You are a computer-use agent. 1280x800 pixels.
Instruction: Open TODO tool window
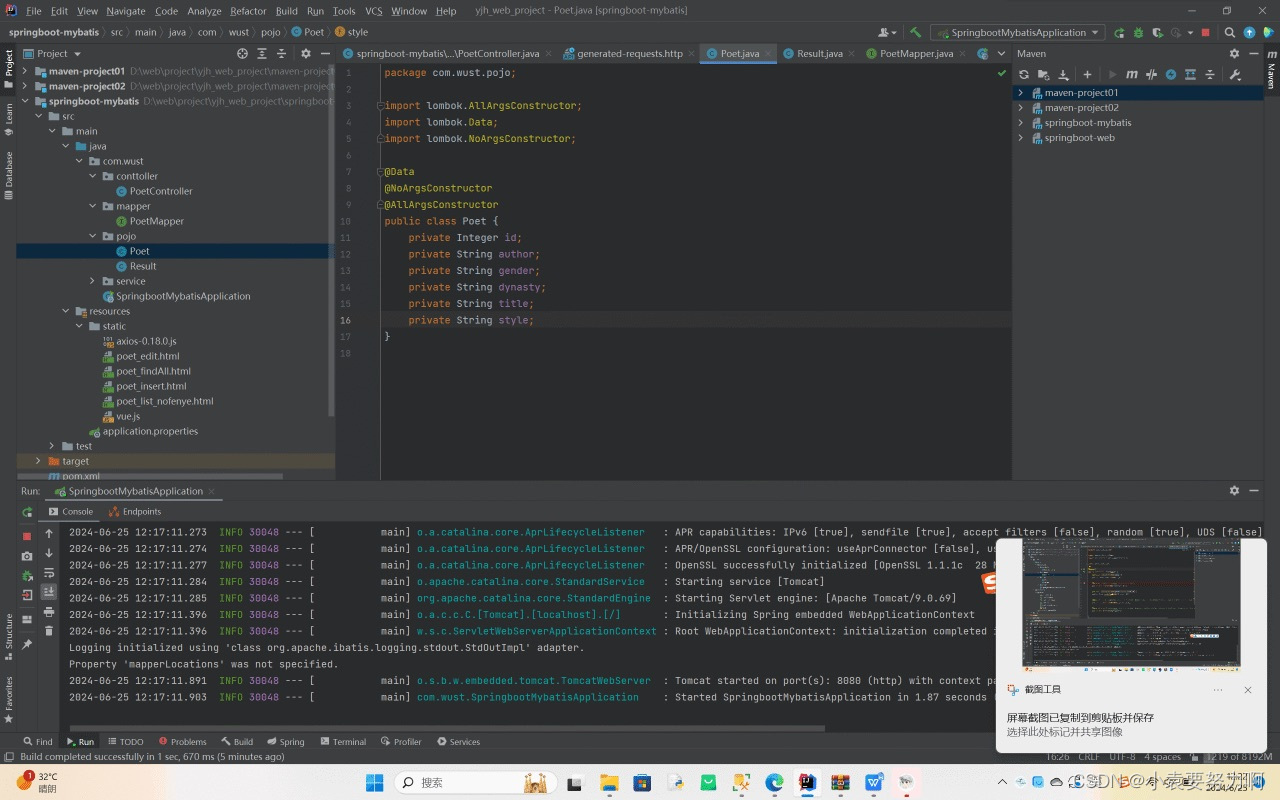125,742
